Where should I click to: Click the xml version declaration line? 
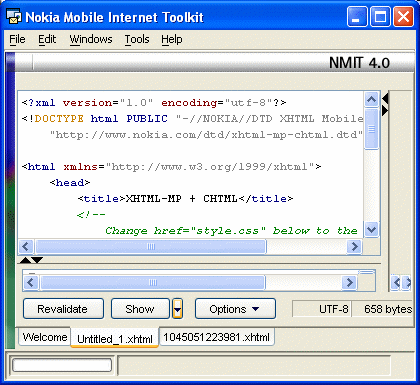point(154,102)
